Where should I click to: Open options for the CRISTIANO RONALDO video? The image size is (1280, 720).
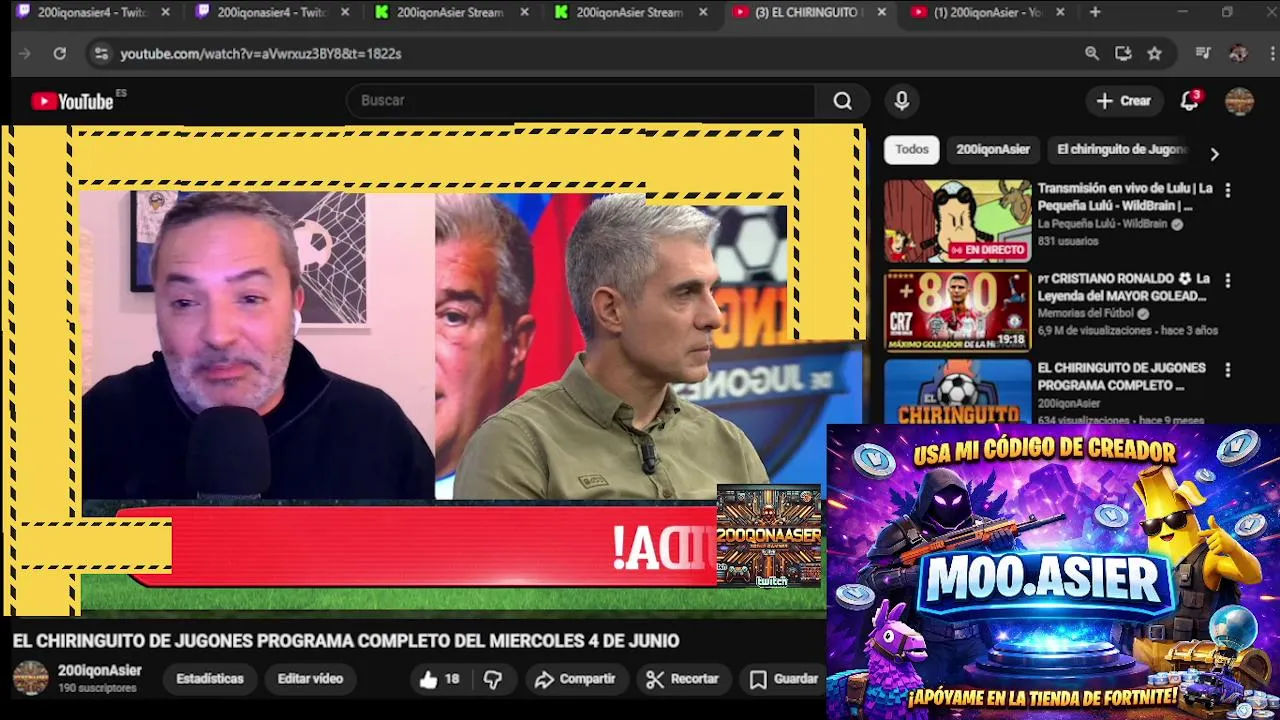coord(1228,280)
